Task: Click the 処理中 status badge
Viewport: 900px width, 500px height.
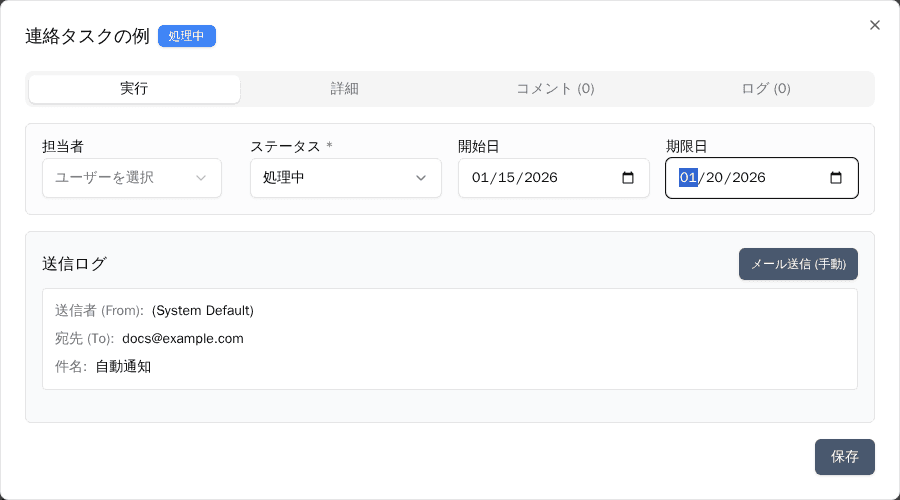Action: click(x=187, y=36)
